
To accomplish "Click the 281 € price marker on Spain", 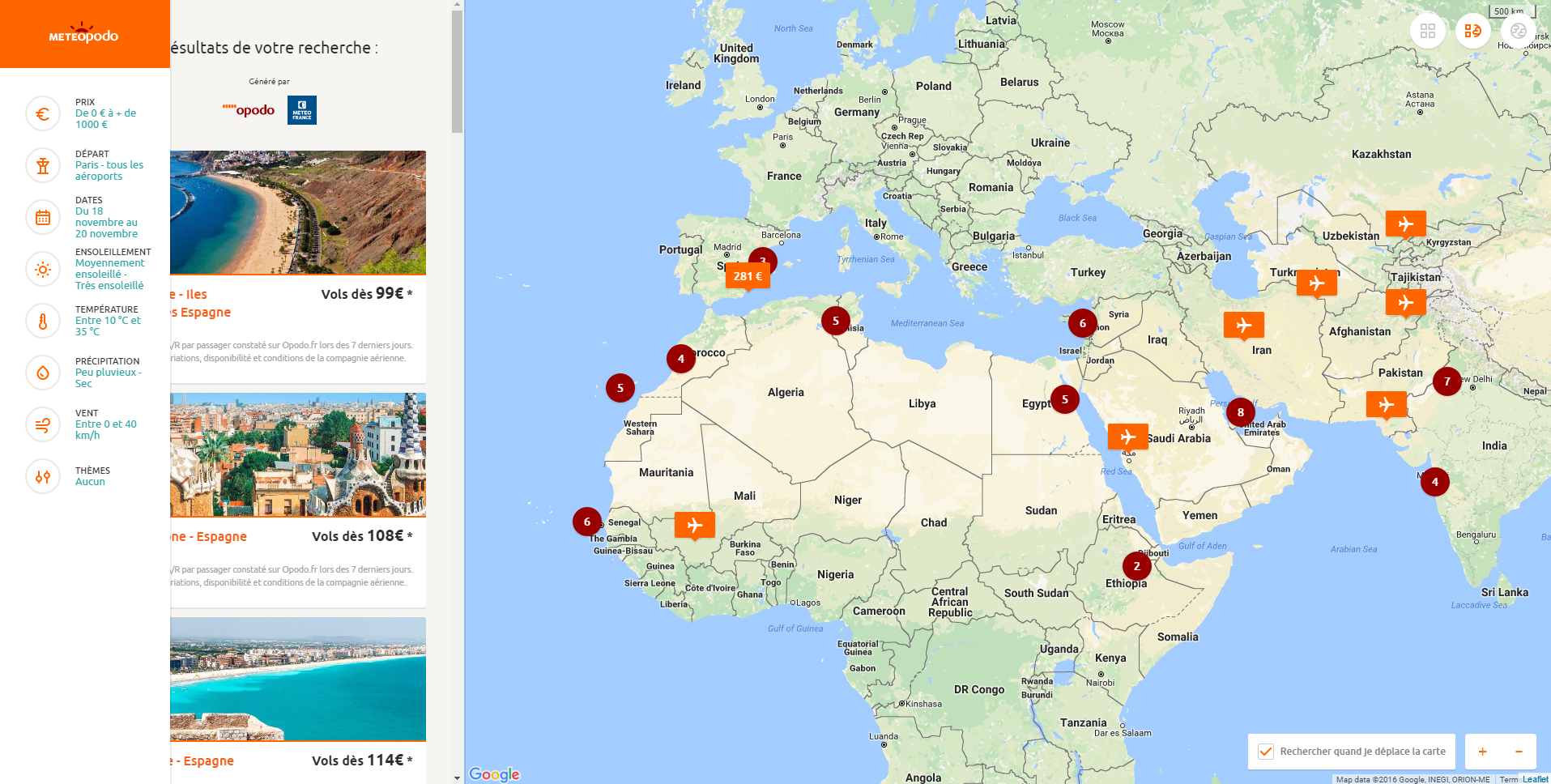I will (x=748, y=276).
